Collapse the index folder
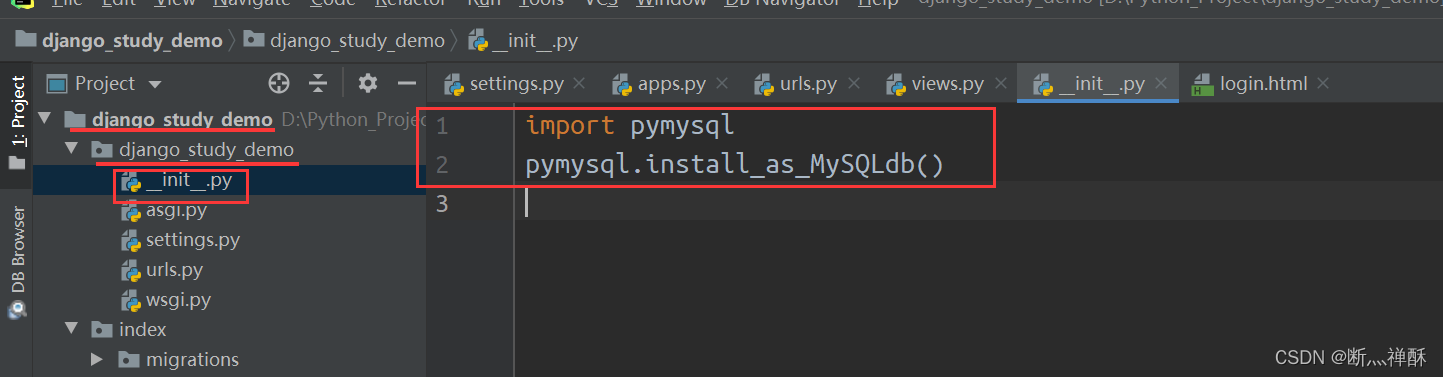 (x=71, y=329)
